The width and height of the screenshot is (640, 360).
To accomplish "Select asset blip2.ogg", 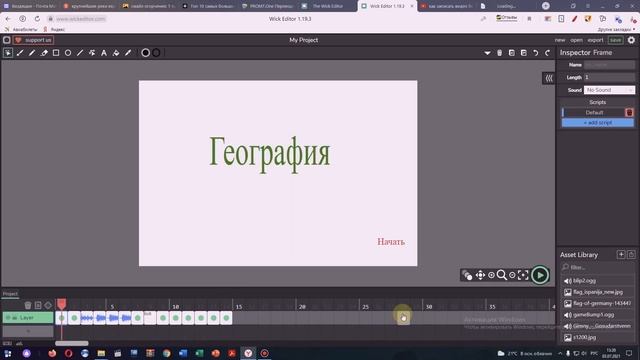I will click(598, 281).
